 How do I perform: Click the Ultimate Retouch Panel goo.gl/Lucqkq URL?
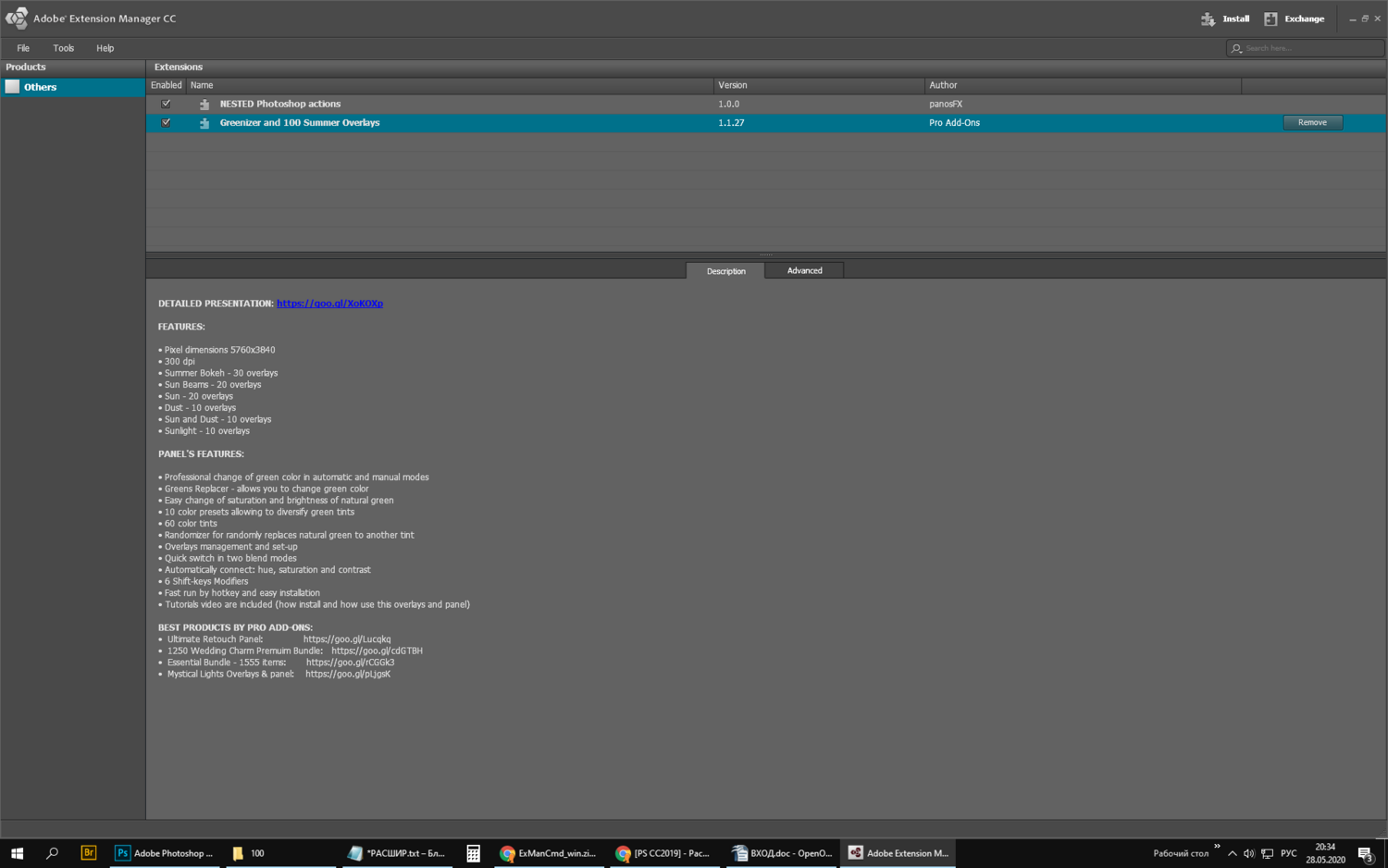347,639
